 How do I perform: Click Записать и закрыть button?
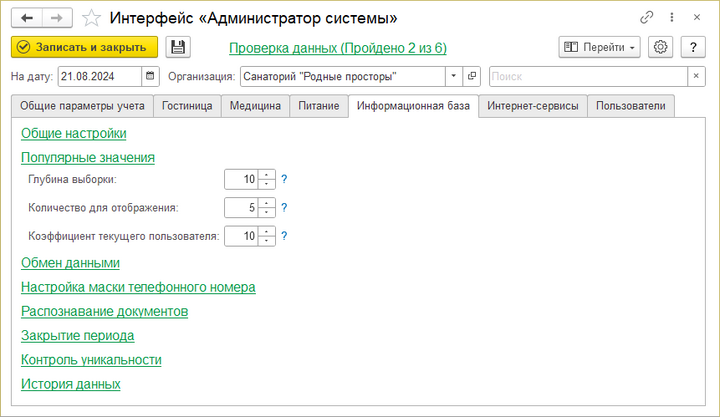tap(84, 47)
